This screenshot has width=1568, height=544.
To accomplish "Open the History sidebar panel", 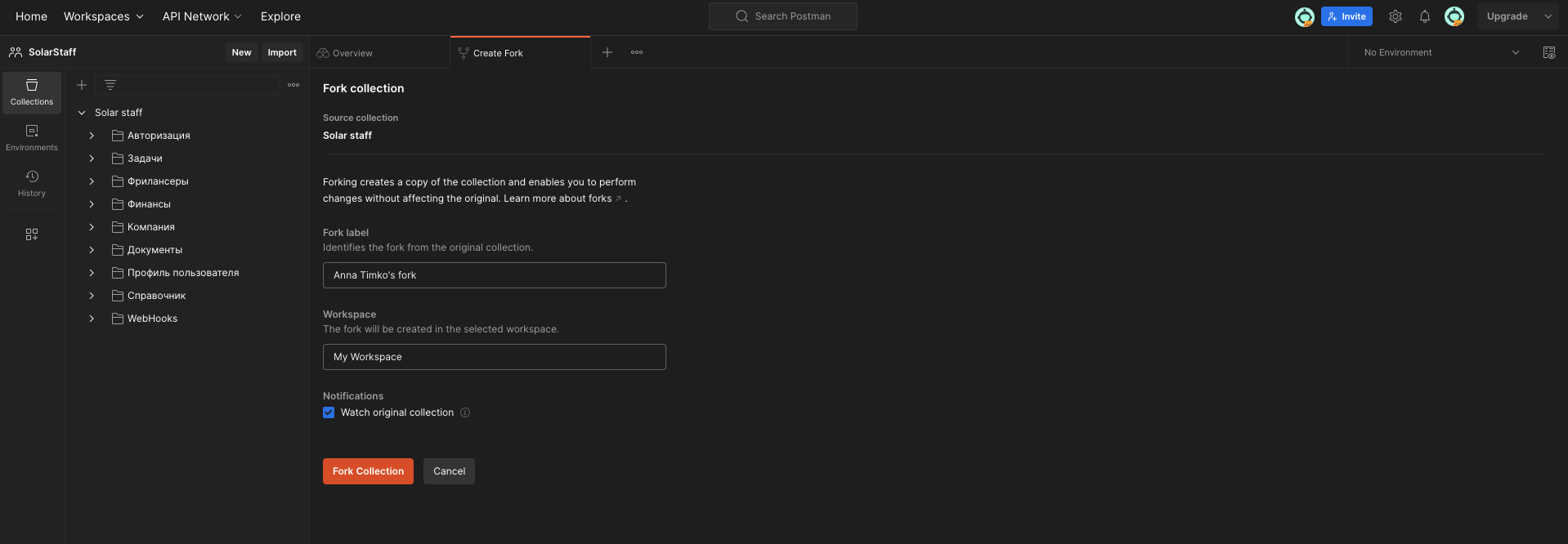I will point(32,184).
